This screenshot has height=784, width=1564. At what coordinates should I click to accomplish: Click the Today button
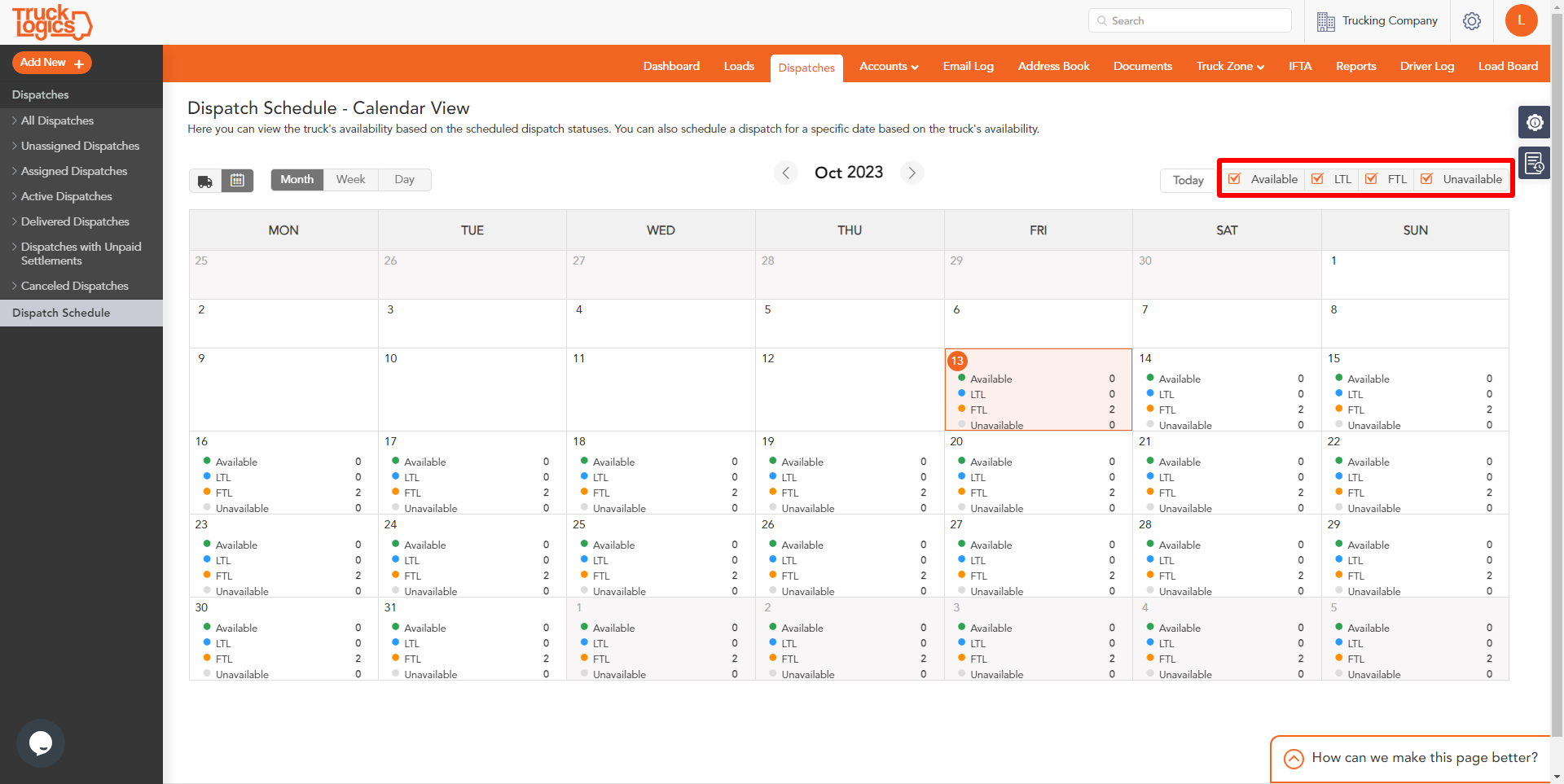click(x=1187, y=180)
